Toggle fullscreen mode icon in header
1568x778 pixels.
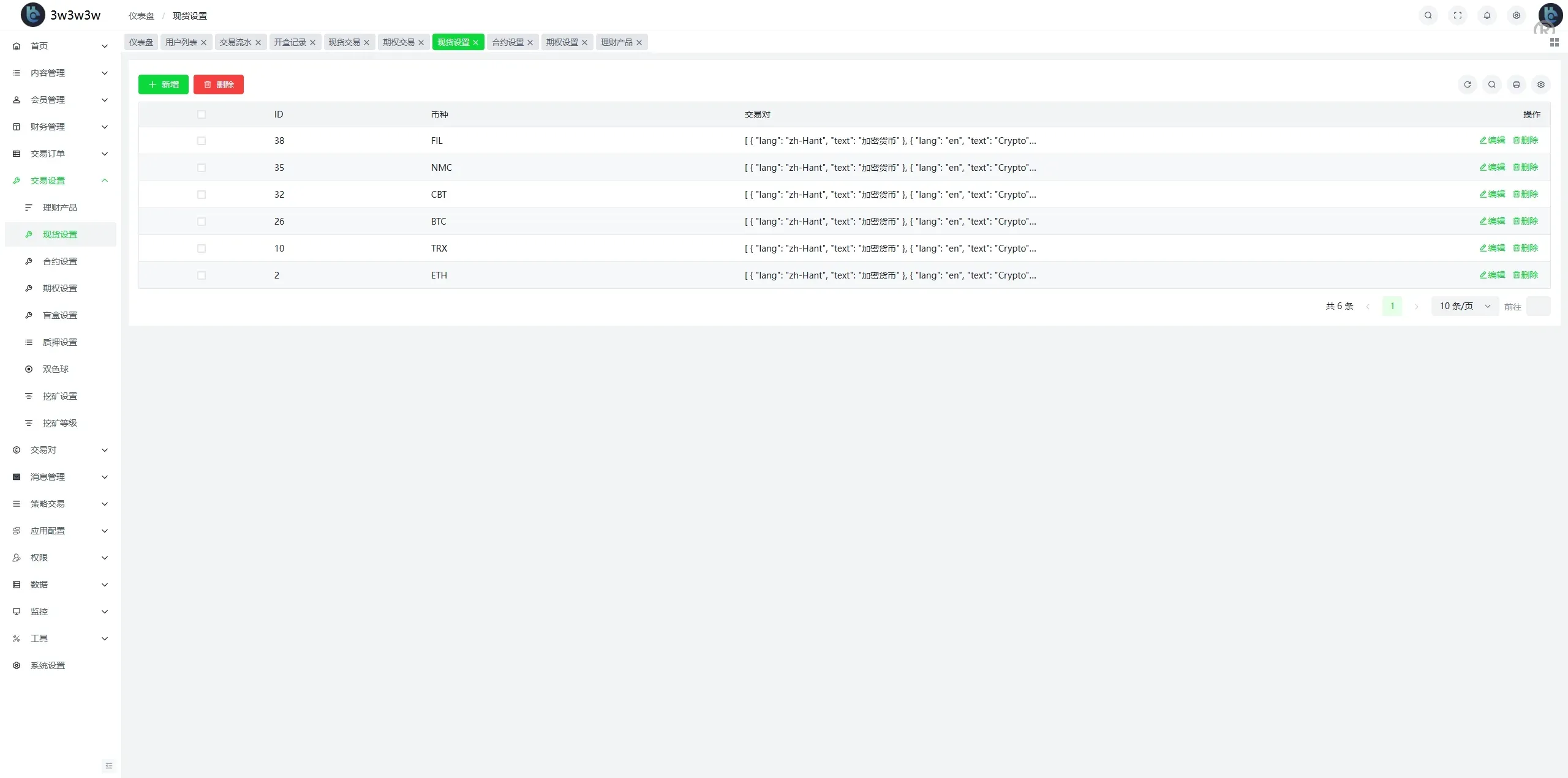(1457, 15)
